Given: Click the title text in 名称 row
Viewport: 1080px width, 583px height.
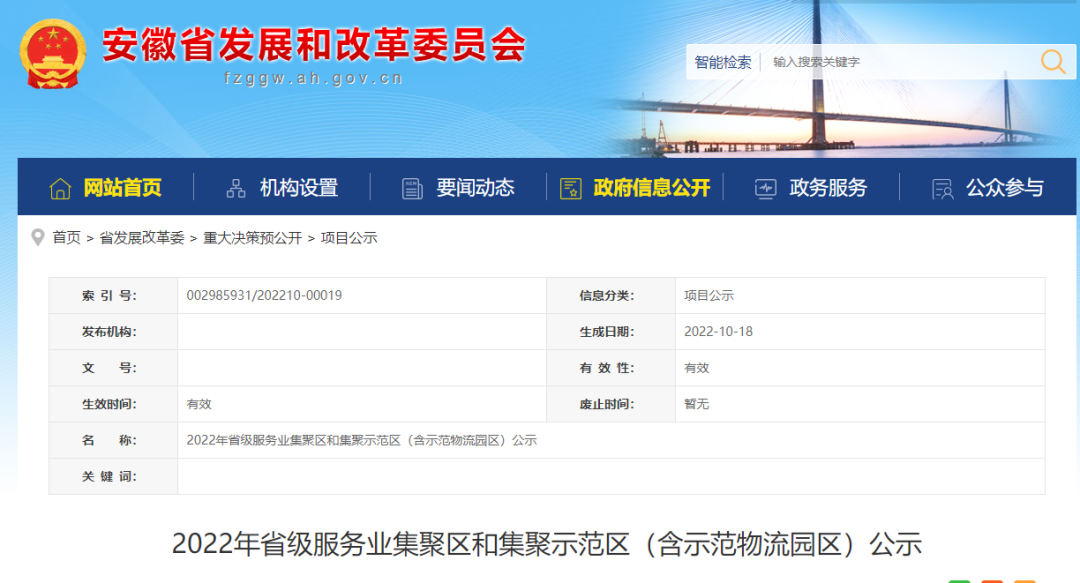Looking at the screenshot, I should (362, 440).
